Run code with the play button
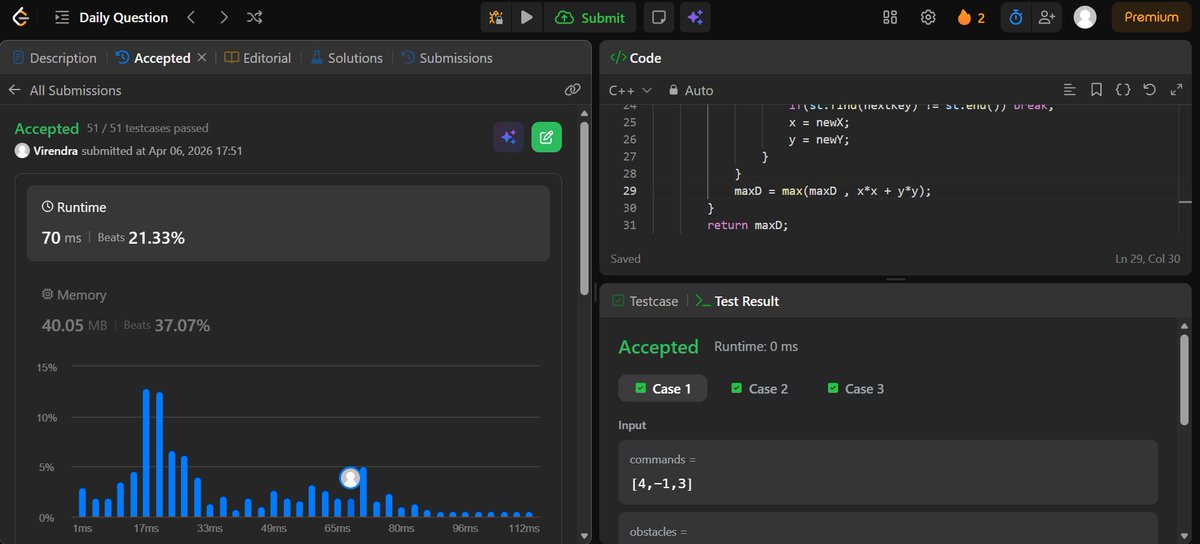Viewport: 1200px width, 544px height. pos(526,17)
